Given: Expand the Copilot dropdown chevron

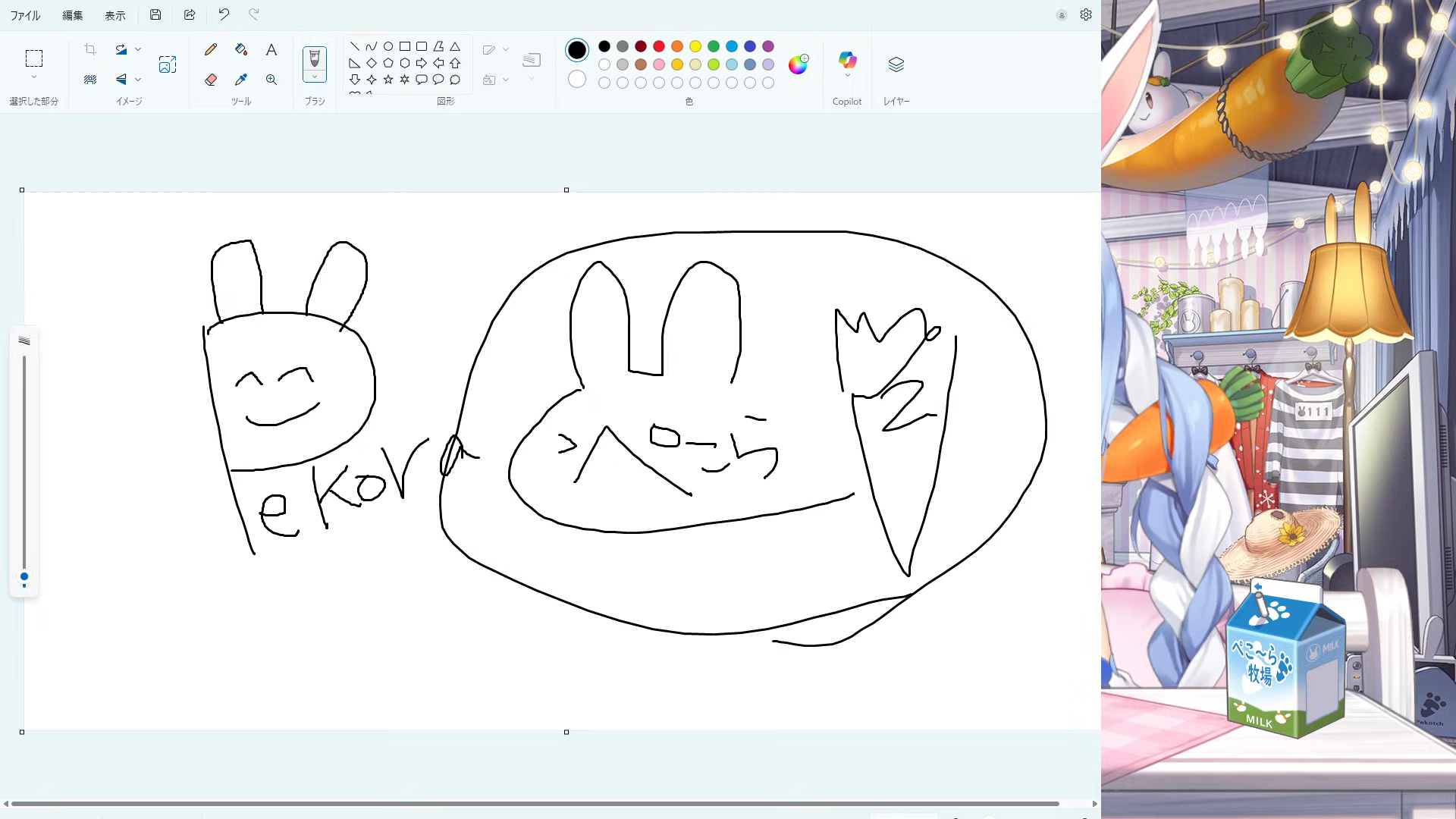Looking at the screenshot, I should pos(847,75).
